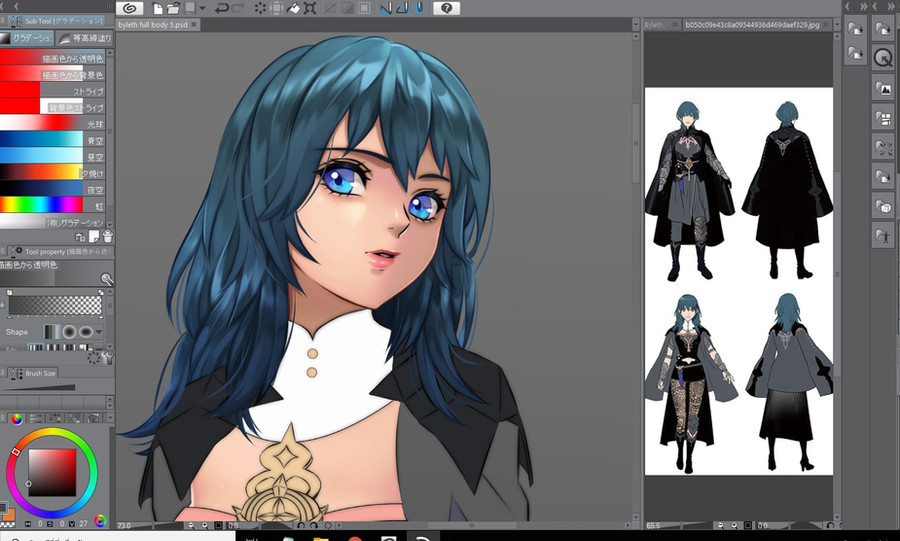
Task: Deselect selection toolbar icon
Action: point(331,9)
